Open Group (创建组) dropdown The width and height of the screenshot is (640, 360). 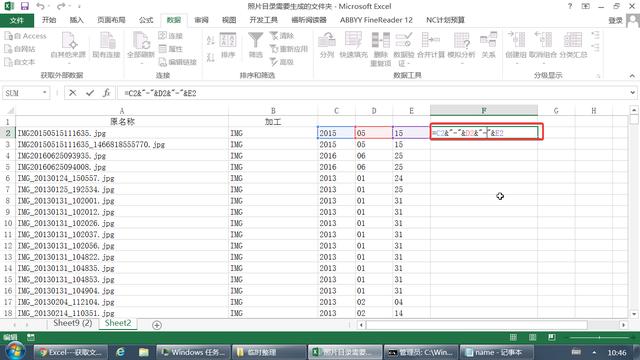pyautogui.click(x=516, y=47)
